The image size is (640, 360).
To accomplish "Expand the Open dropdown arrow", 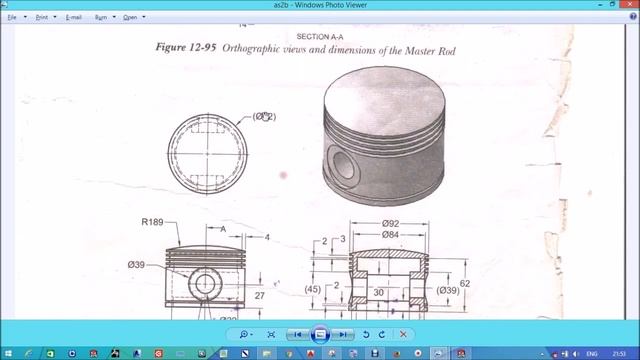I will point(144,17).
